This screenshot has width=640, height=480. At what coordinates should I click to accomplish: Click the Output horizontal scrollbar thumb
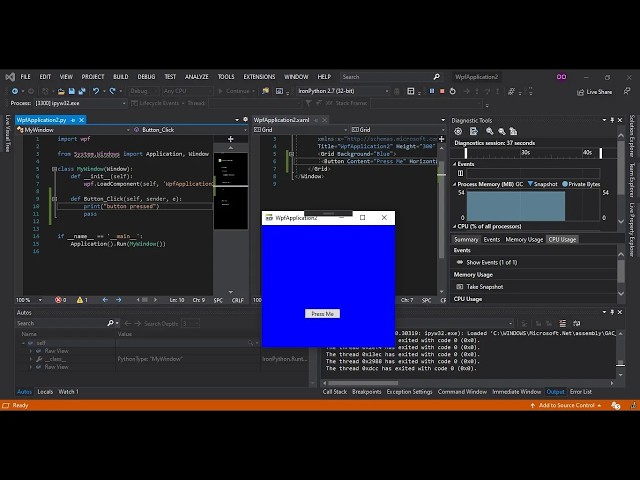[363, 383]
